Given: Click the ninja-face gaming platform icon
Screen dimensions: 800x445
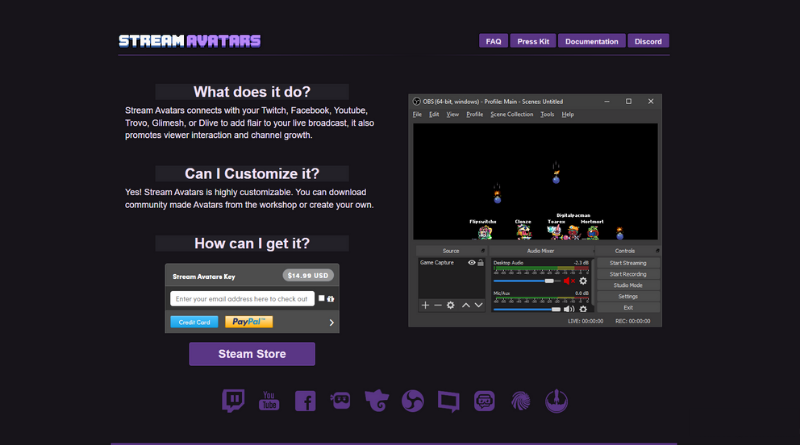Looking at the screenshot, I should (340, 401).
